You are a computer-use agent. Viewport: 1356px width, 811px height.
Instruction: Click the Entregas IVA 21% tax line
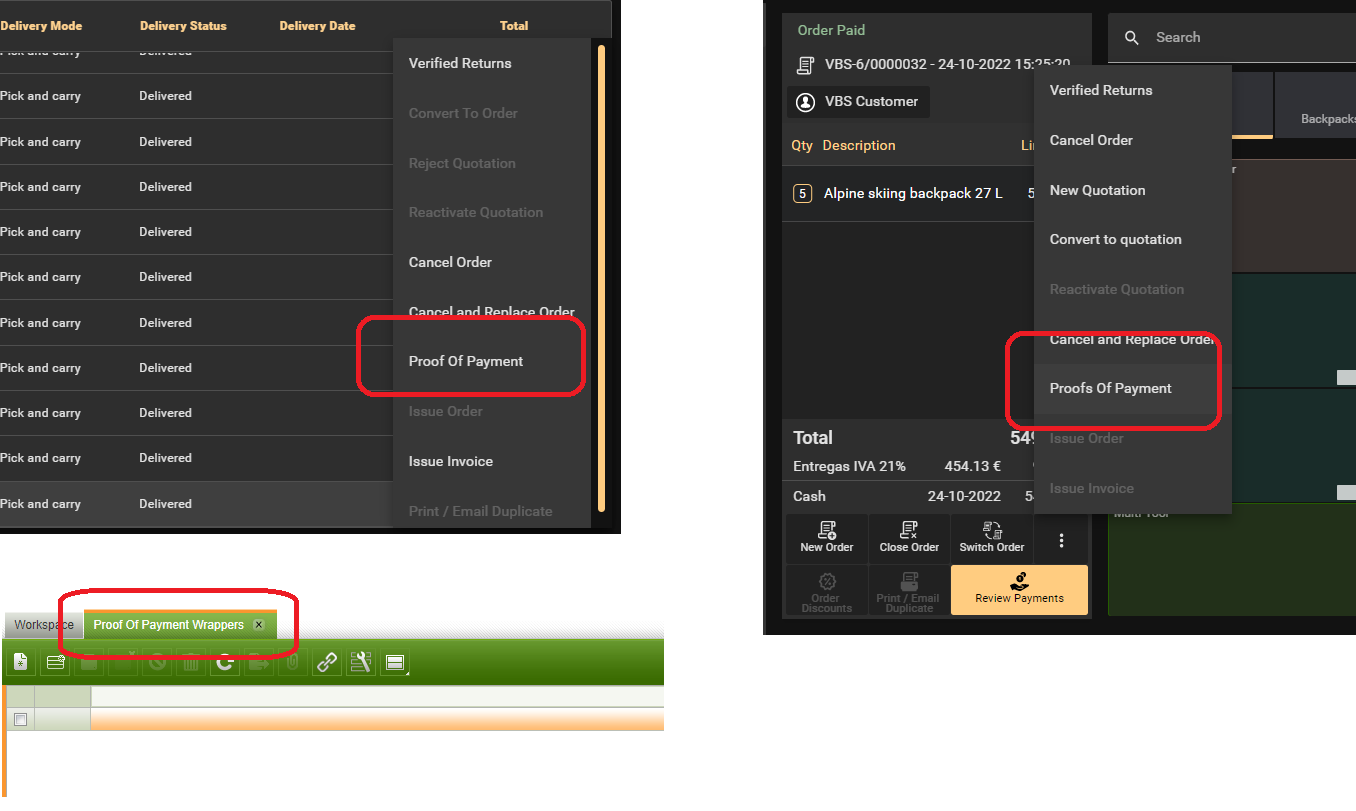[910, 466]
